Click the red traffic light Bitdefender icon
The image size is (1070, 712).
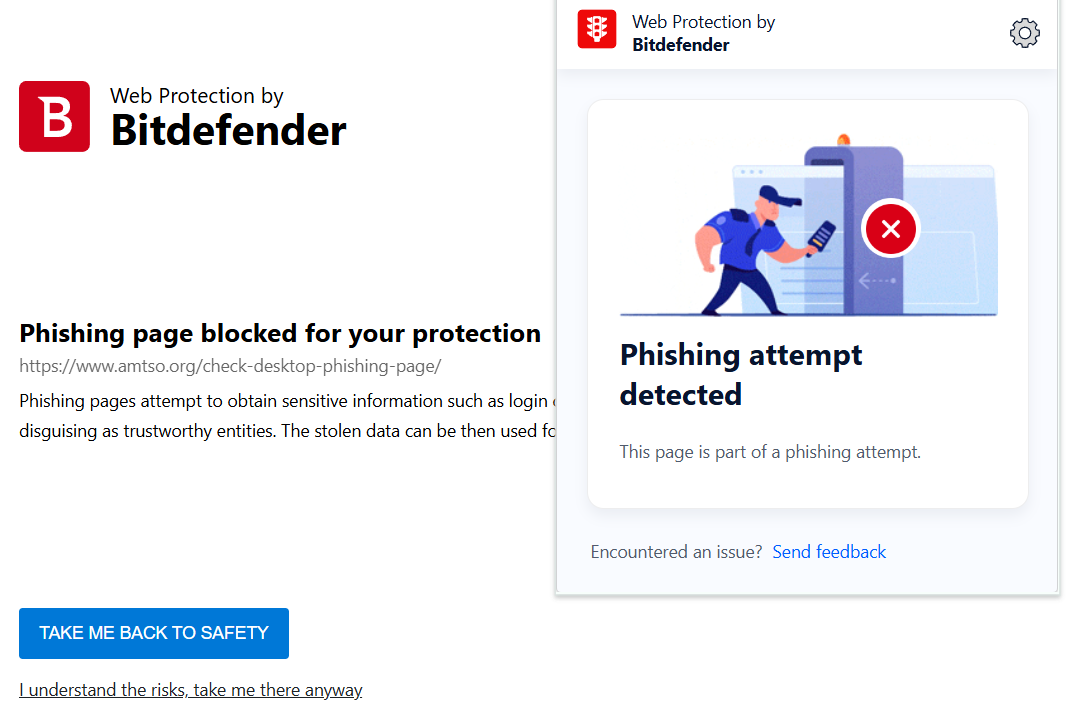click(x=596, y=29)
